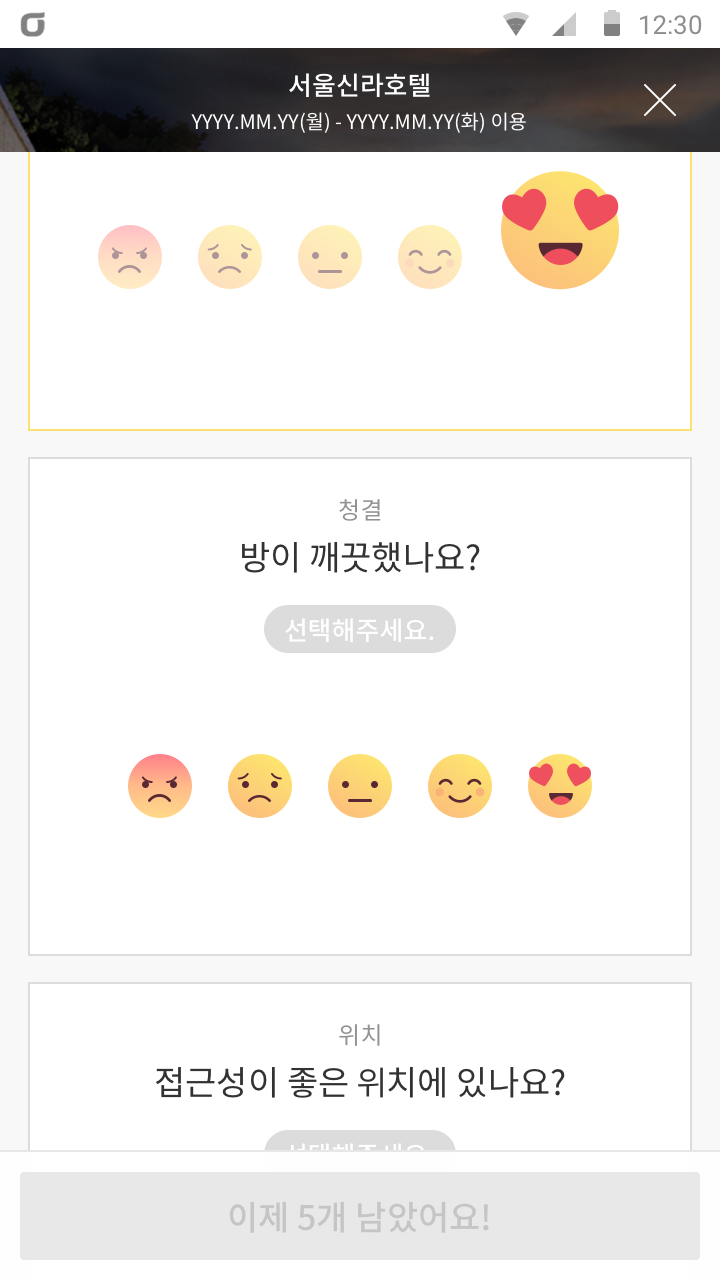This screenshot has height=1280, width=720.
Task: Close the hotel review screen
Action: click(660, 100)
